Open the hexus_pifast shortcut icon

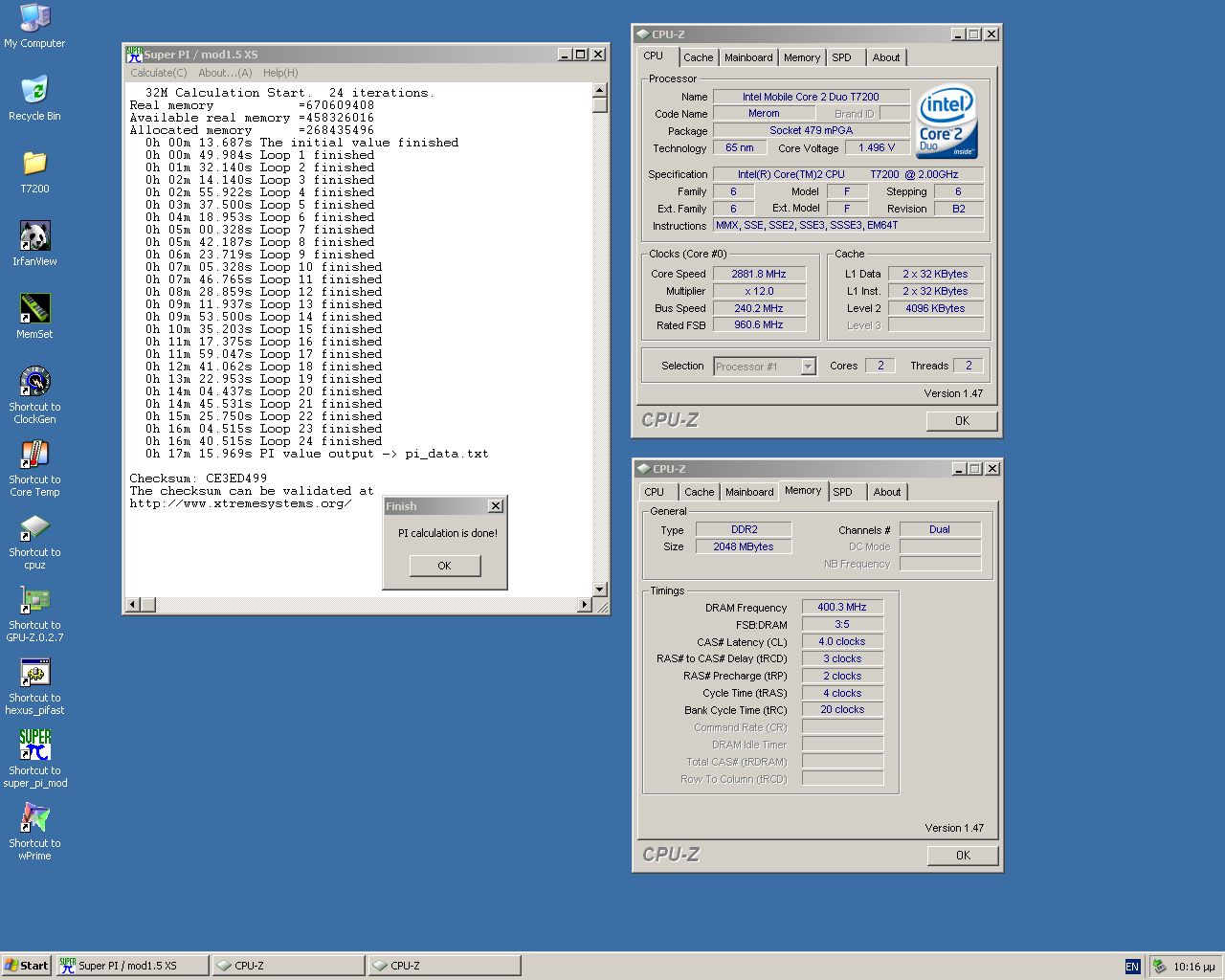coord(34,685)
